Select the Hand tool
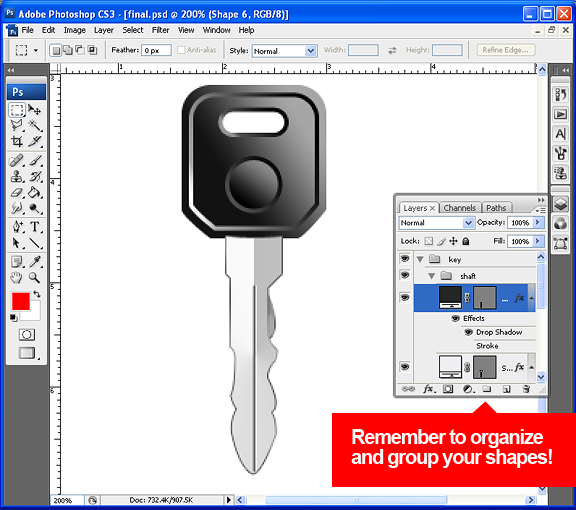This screenshot has height=510, width=576. pyautogui.click(x=17, y=277)
